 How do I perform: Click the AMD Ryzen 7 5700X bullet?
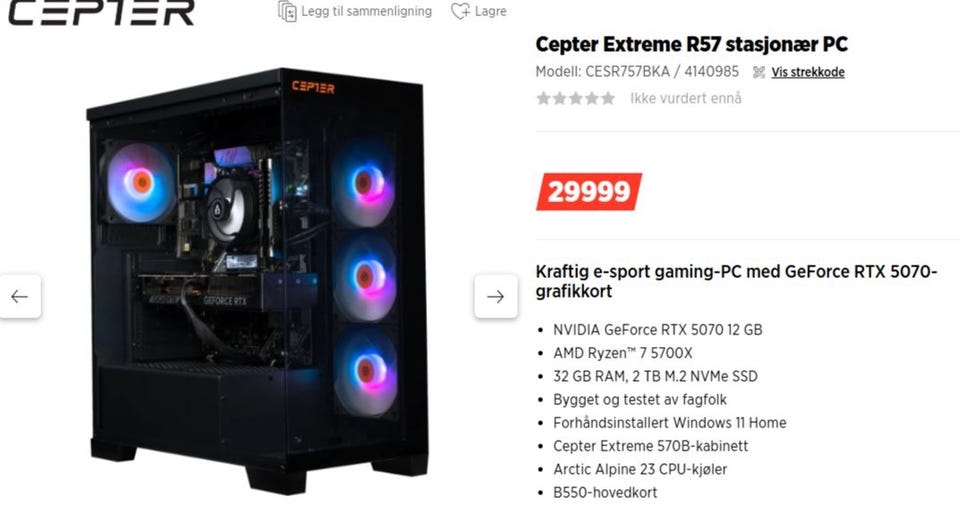(623, 353)
